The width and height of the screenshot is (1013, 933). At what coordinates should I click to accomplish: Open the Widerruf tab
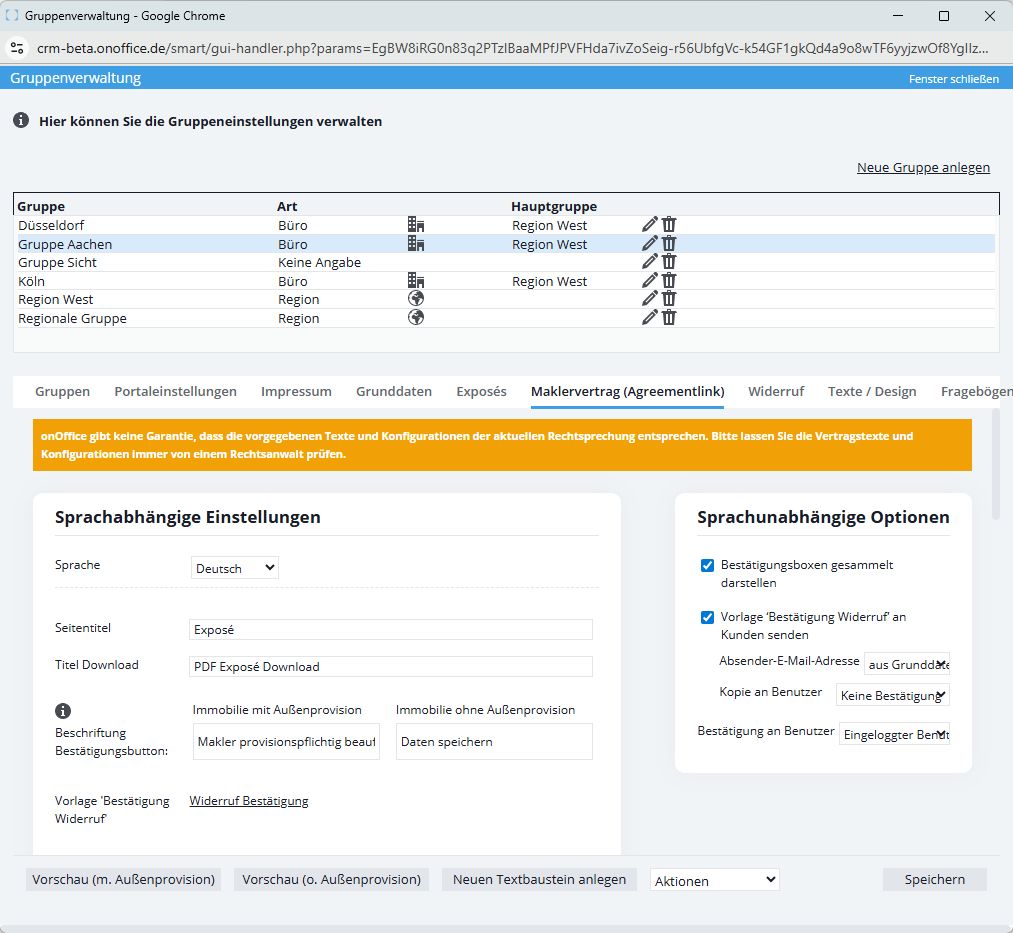pos(776,392)
